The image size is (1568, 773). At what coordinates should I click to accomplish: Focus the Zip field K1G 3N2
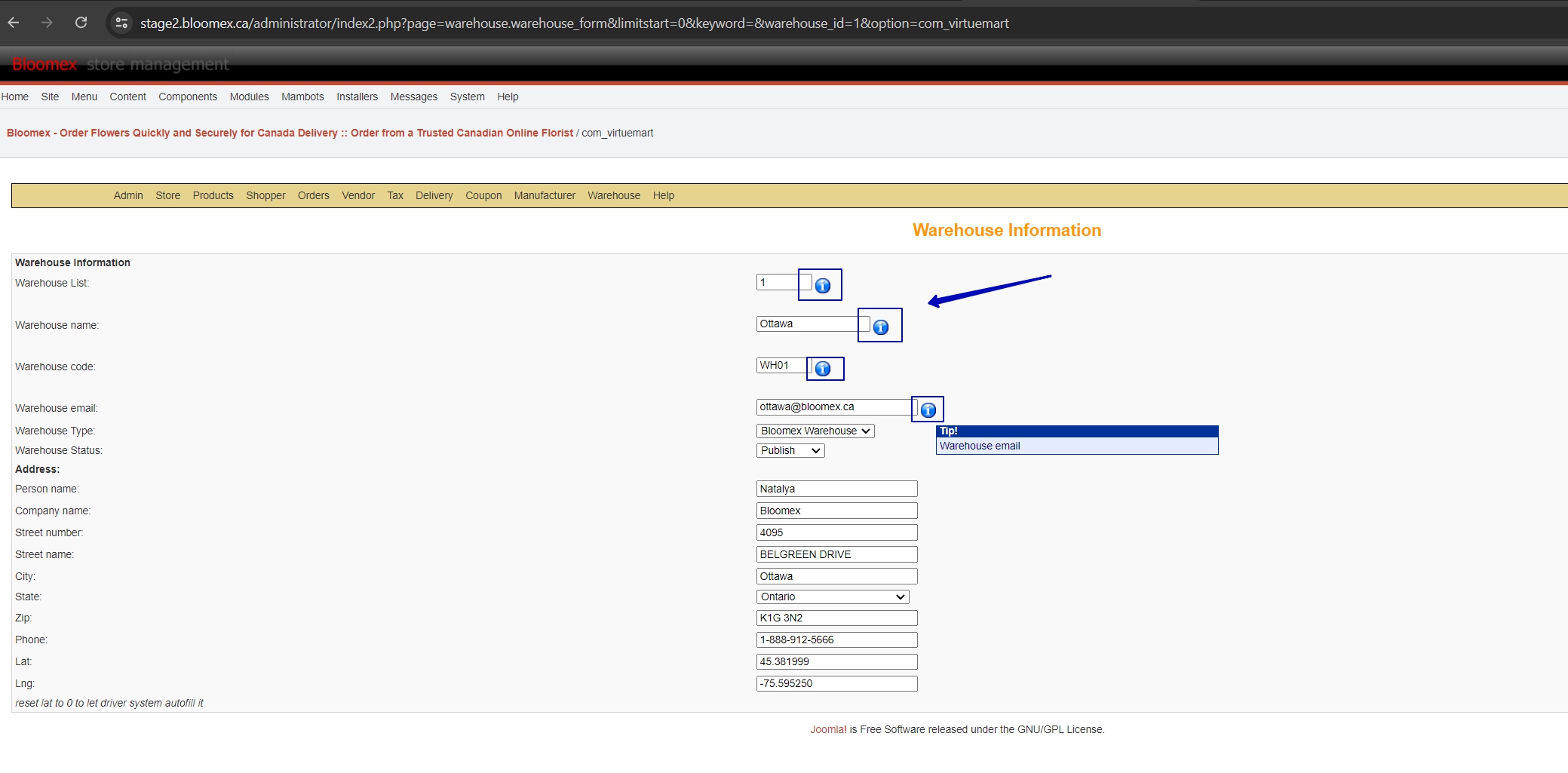point(836,618)
